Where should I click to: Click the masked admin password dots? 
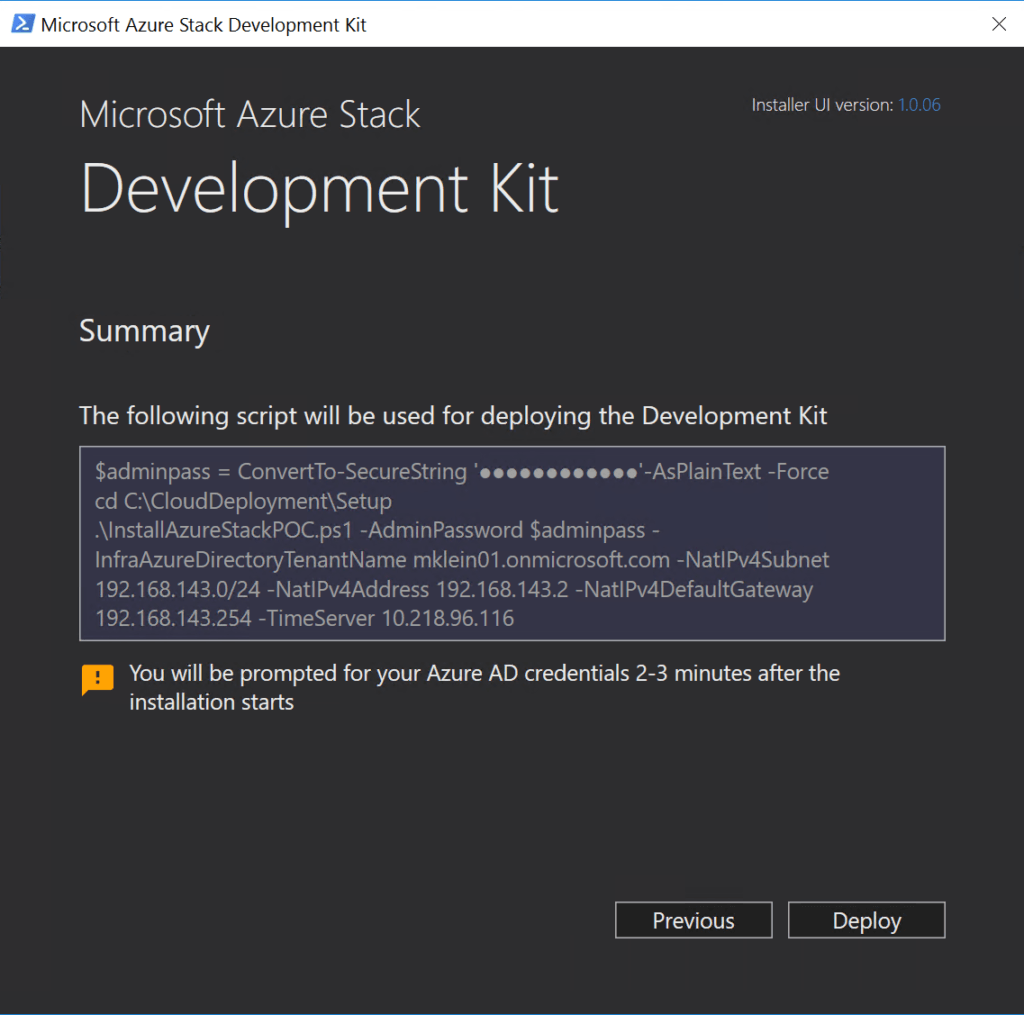click(x=558, y=472)
